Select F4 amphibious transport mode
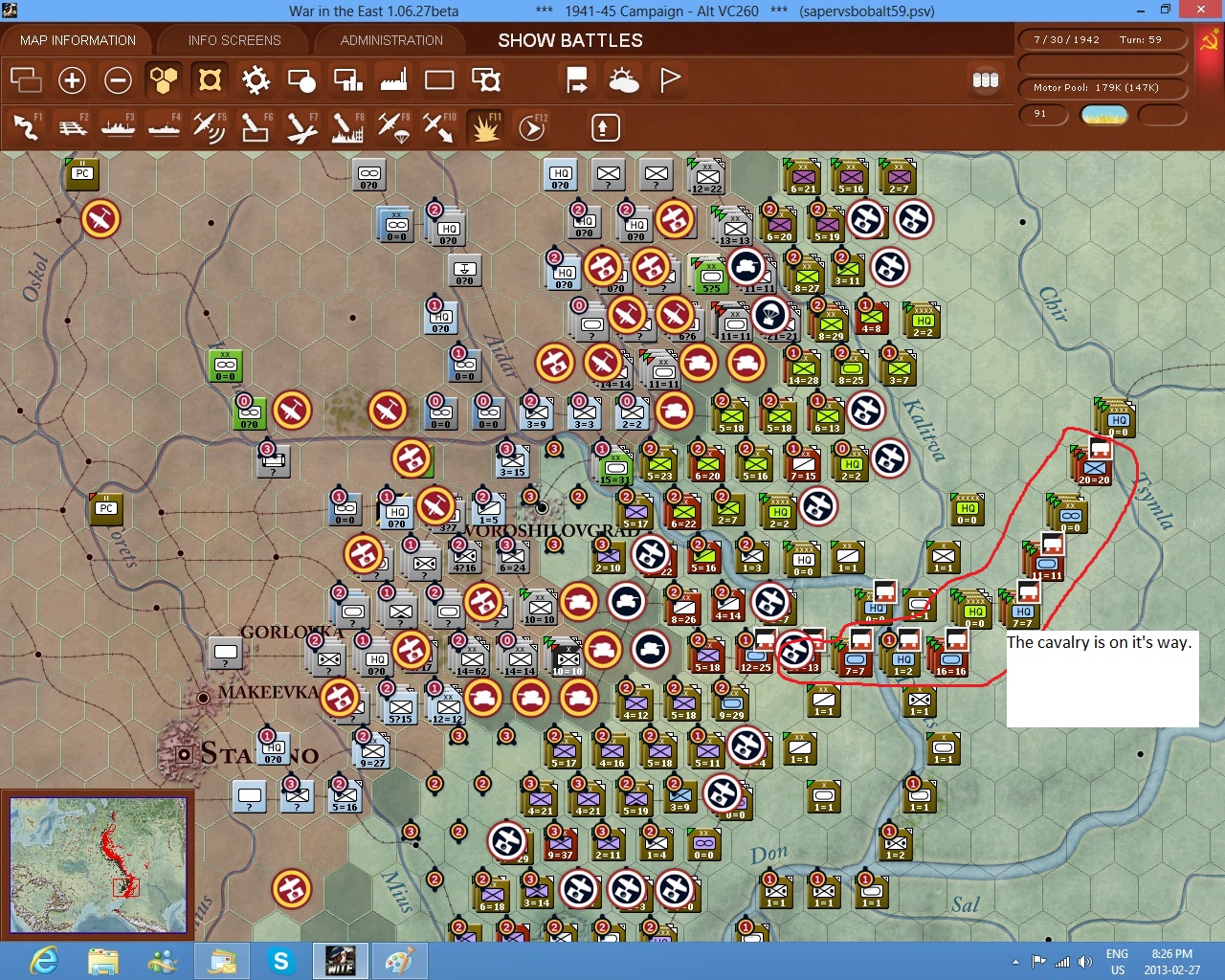Image resolution: width=1225 pixels, height=980 pixels. pyautogui.click(x=164, y=127)
